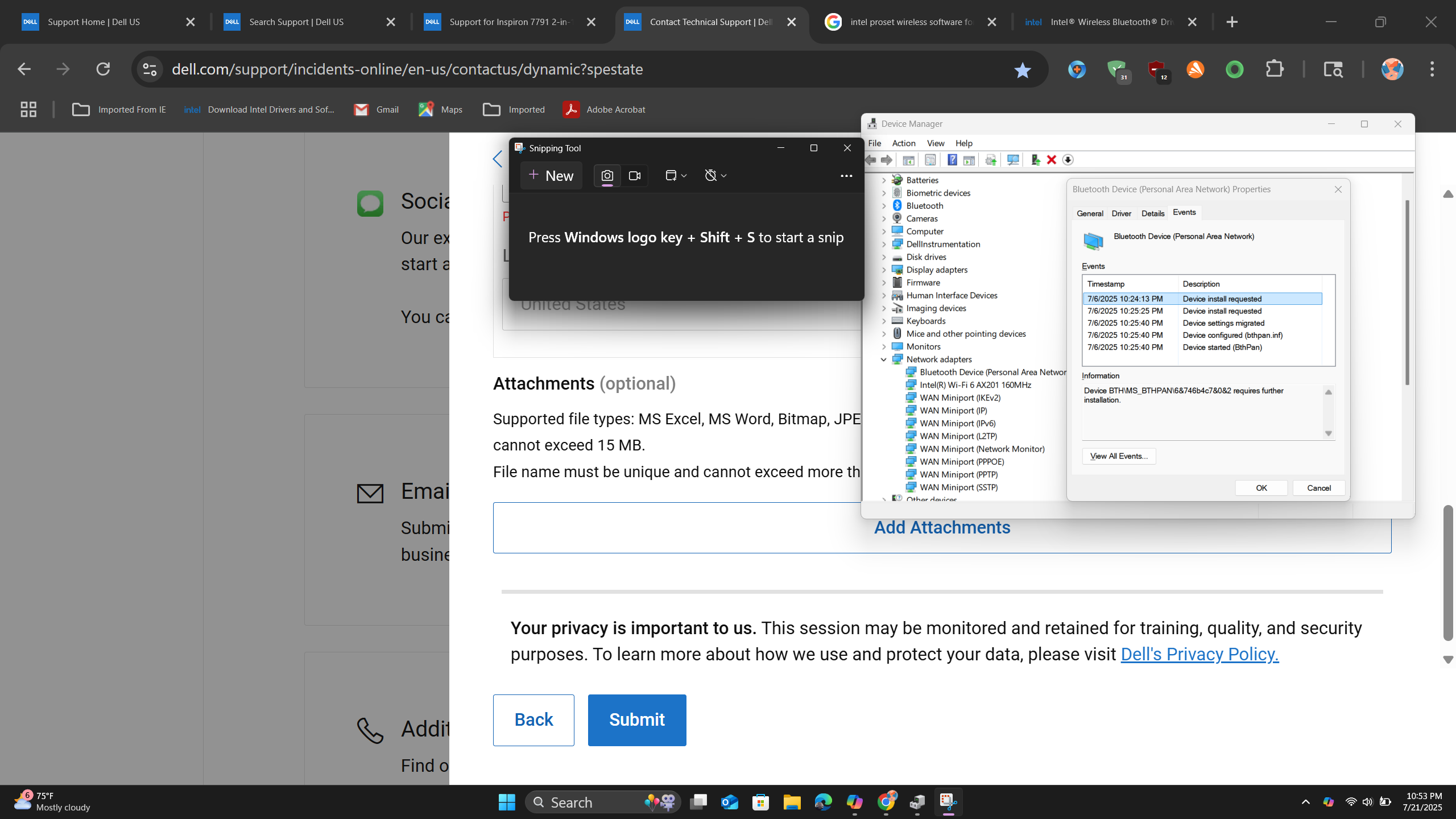Screen dimensions: 1456x819
Task: Open Snipping Tool three-dot menu
Action: 846,176
